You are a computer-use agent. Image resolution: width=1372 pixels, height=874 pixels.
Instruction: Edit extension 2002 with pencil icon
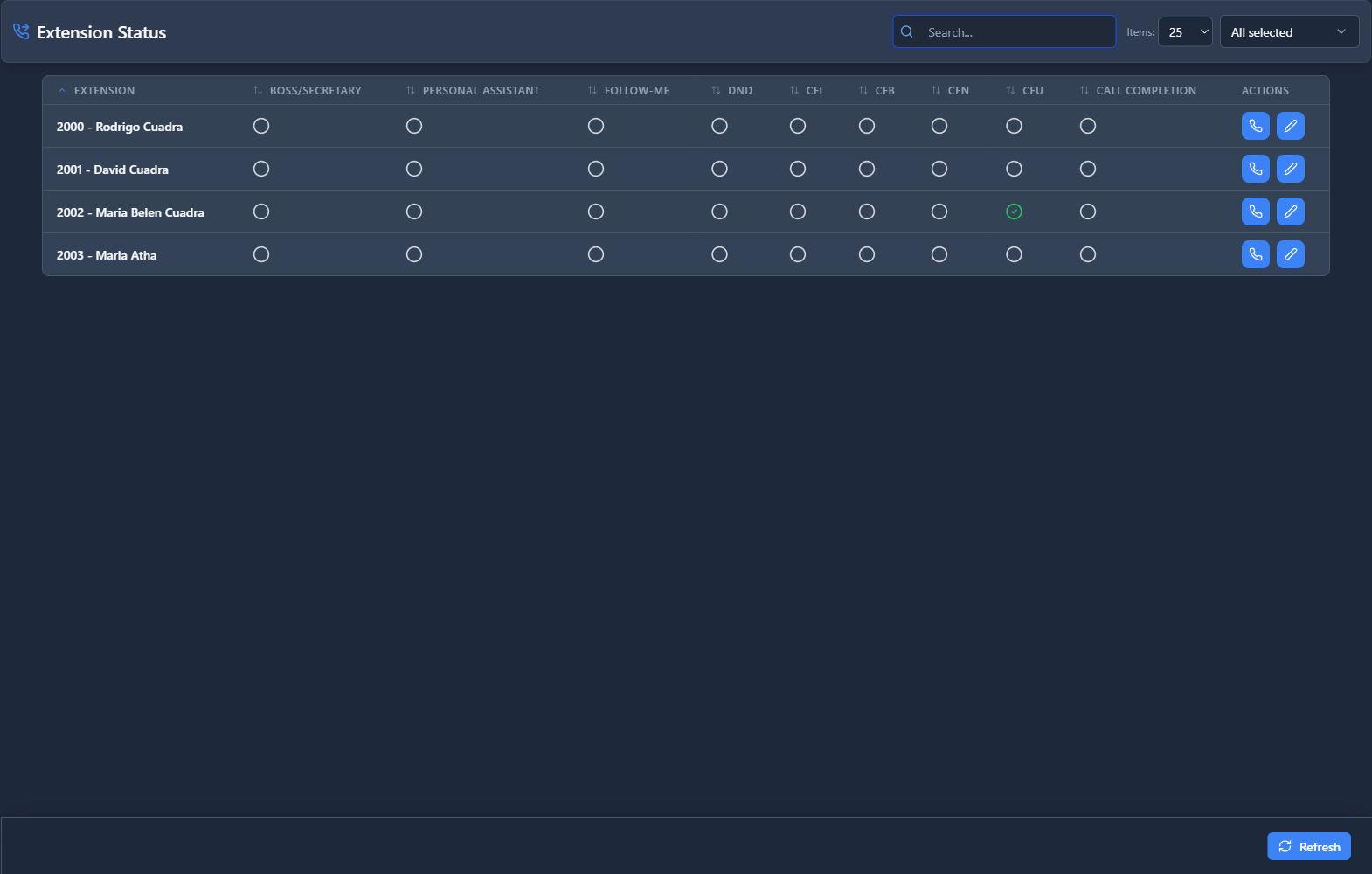pos(1290,212)
